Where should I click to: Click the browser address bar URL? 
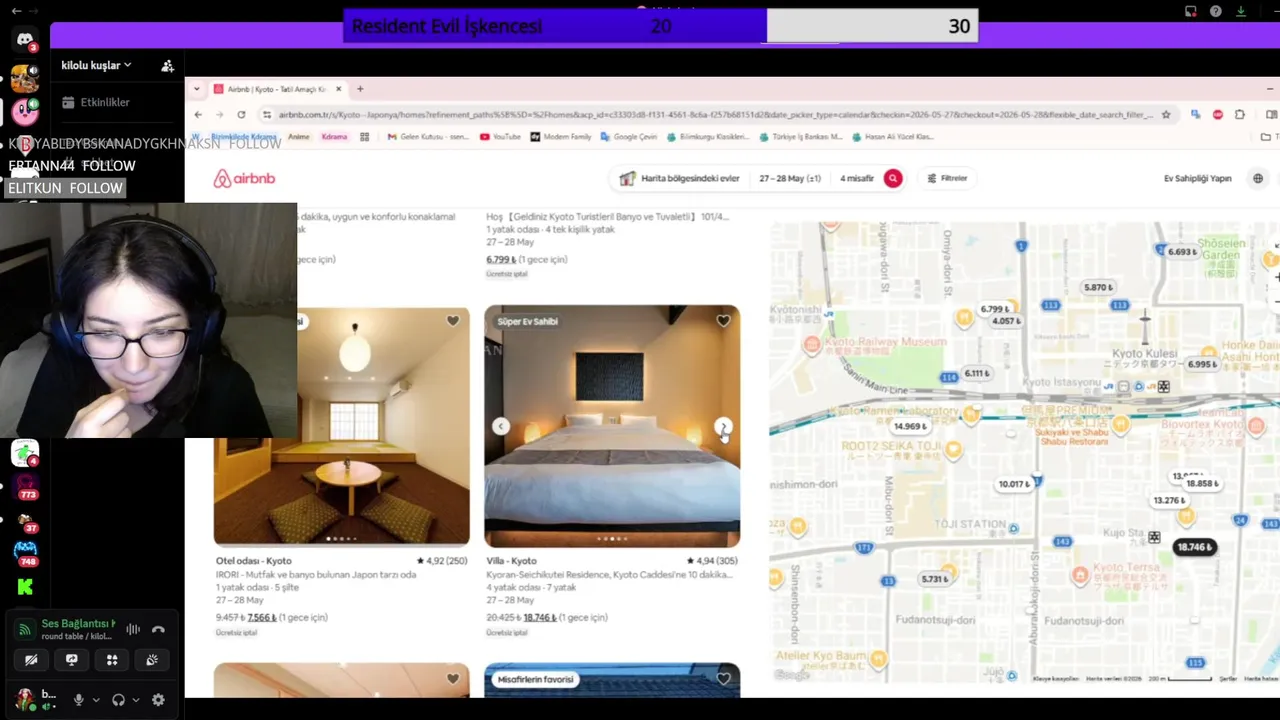point(715,115)
